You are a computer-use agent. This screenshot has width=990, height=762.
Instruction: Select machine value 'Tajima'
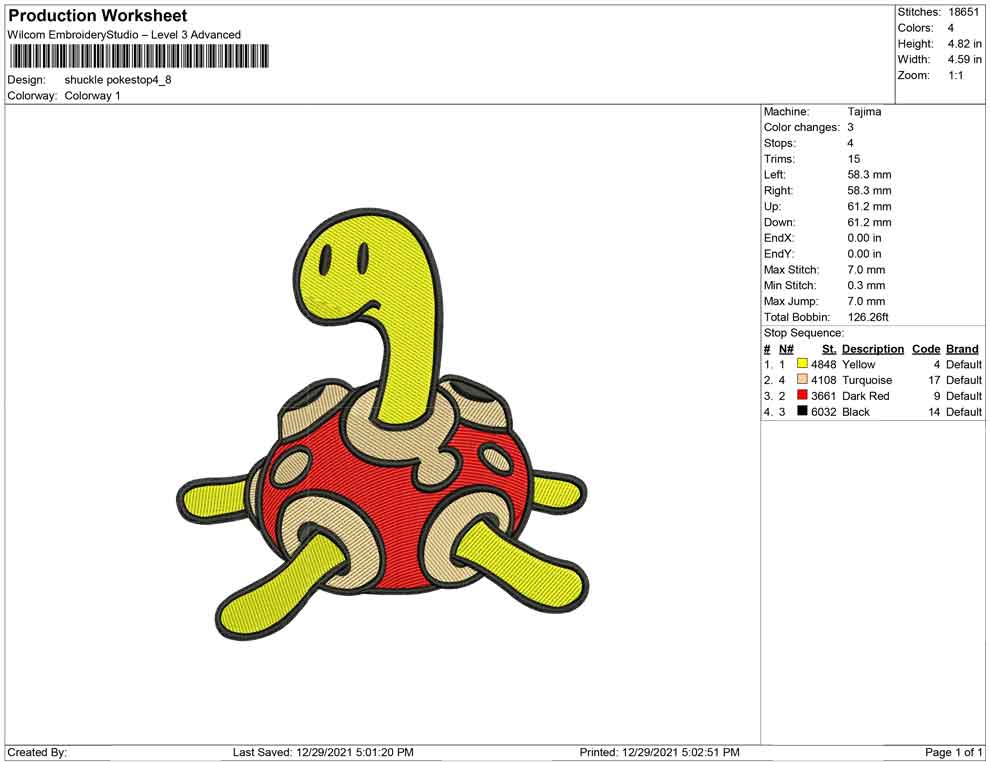[x=864, y=111]
